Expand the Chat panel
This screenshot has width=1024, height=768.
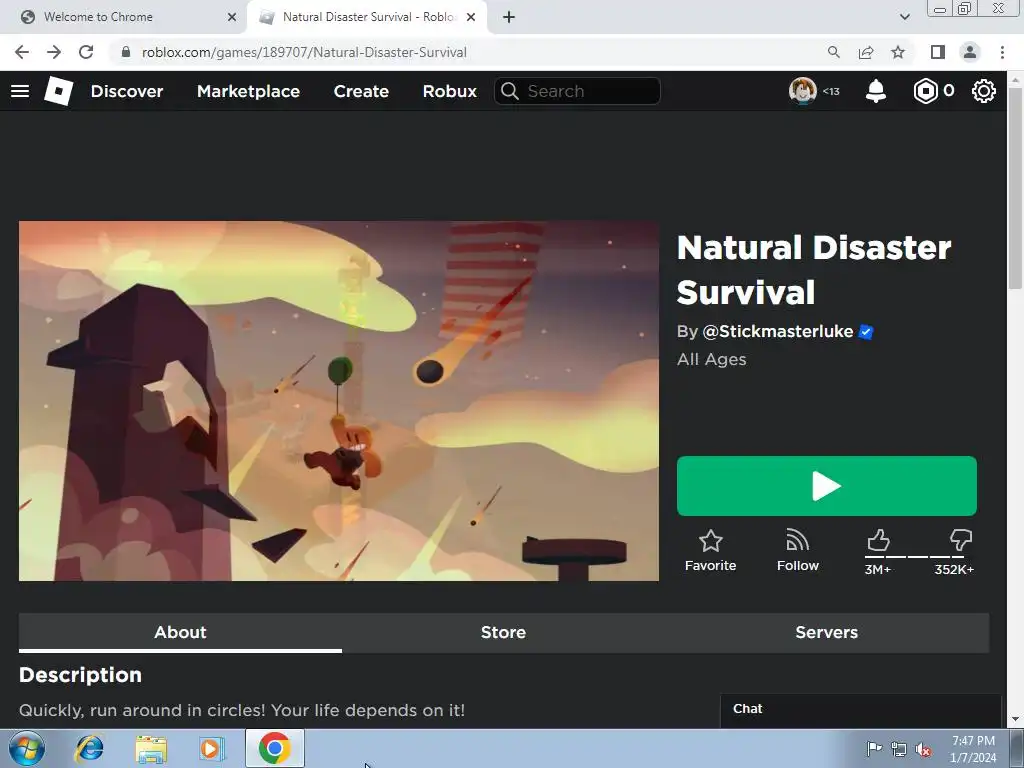tap(860, 709)
